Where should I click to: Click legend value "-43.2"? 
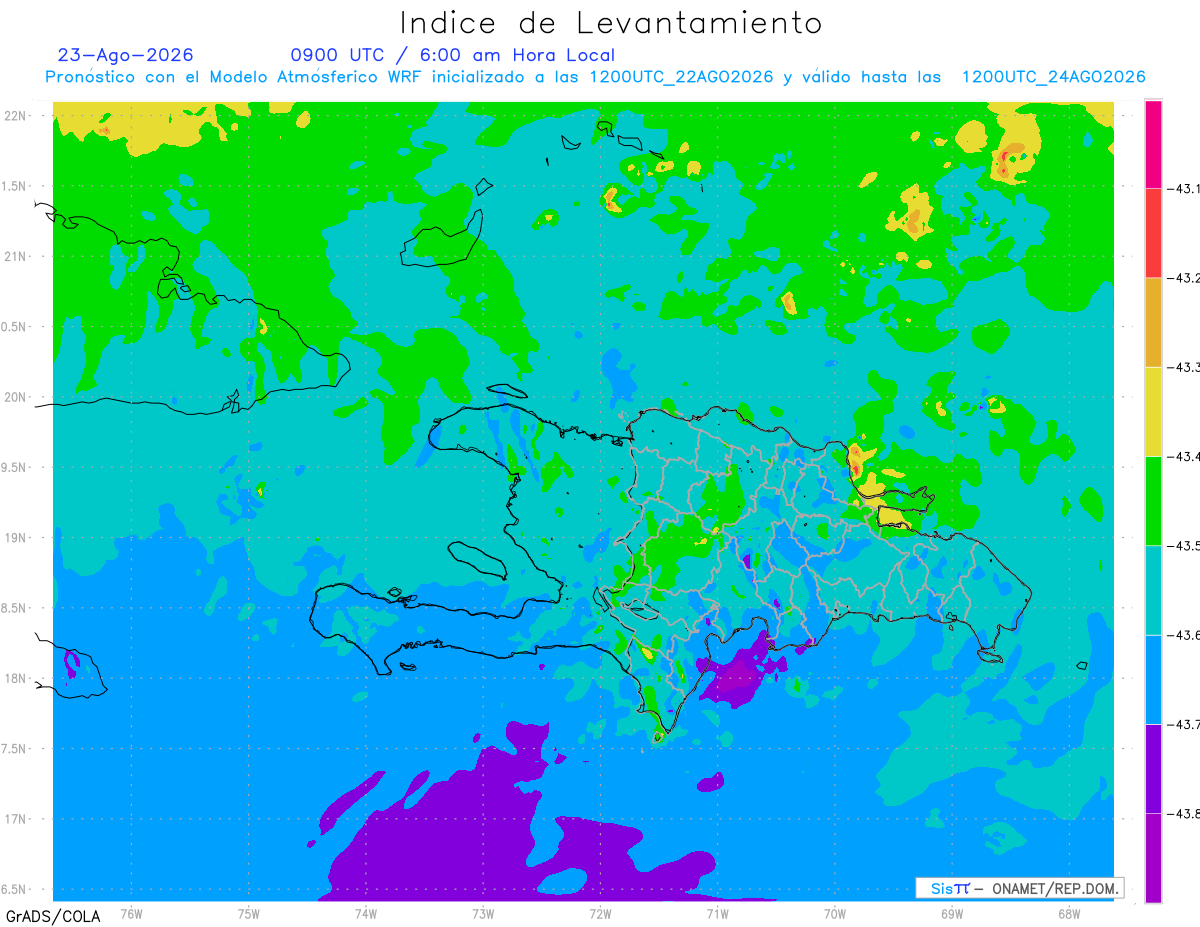(x=1183, y=278)
